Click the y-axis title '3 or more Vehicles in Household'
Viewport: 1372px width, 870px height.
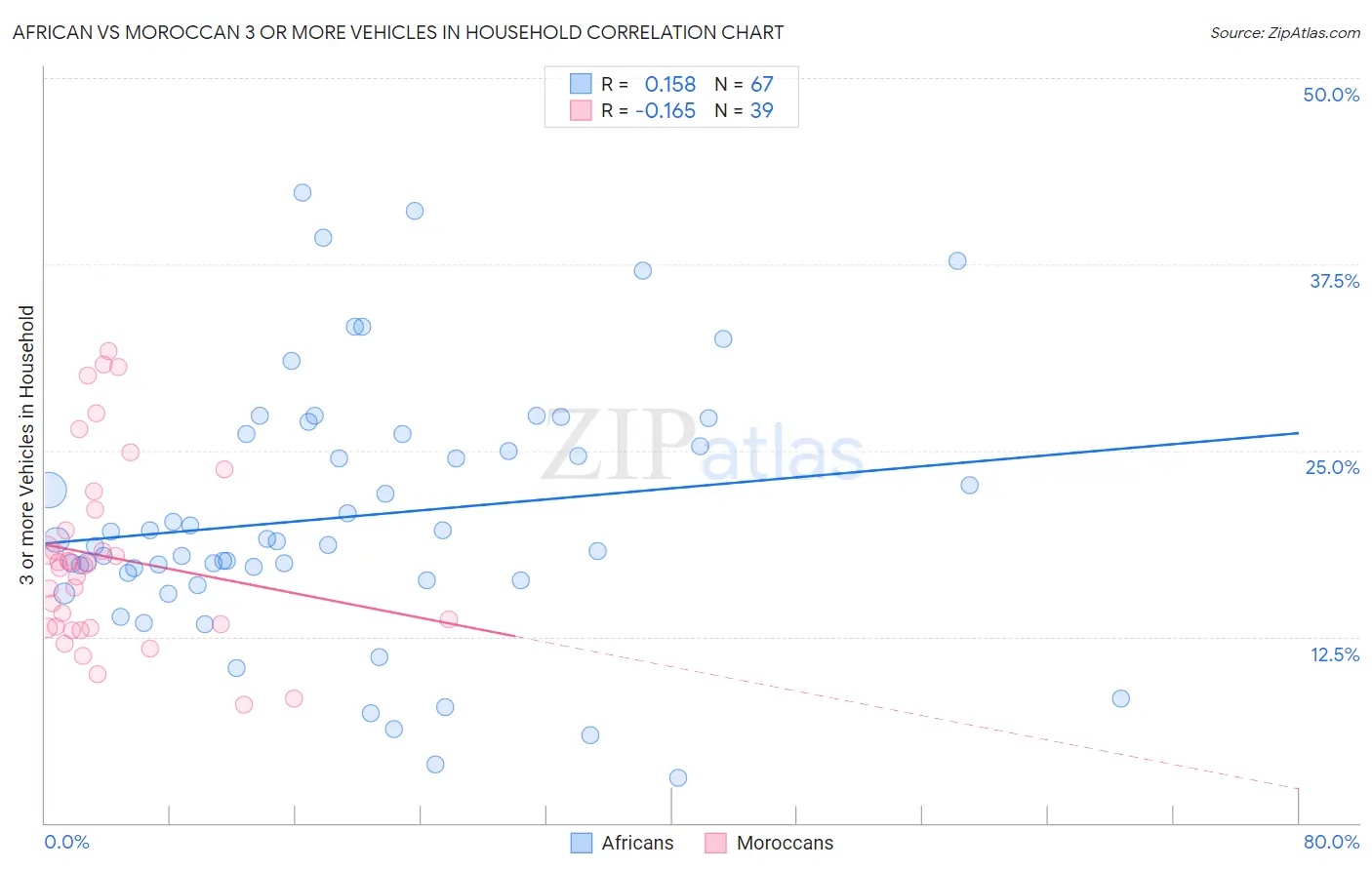27,445
